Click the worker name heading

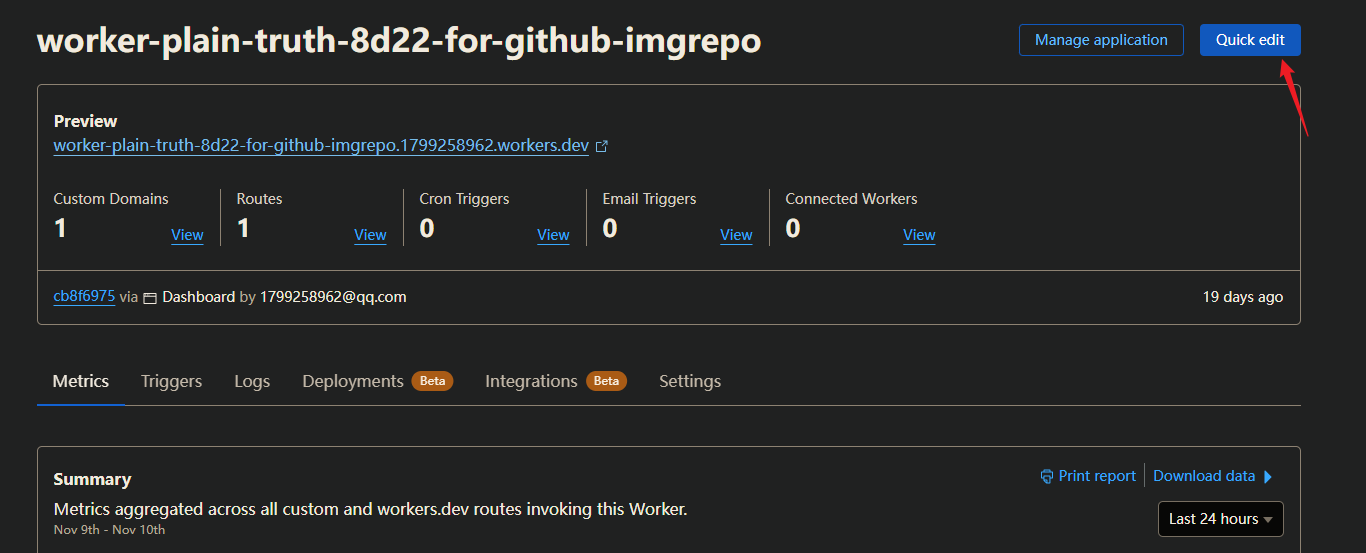pyautogui.click(x=399, y=40)
